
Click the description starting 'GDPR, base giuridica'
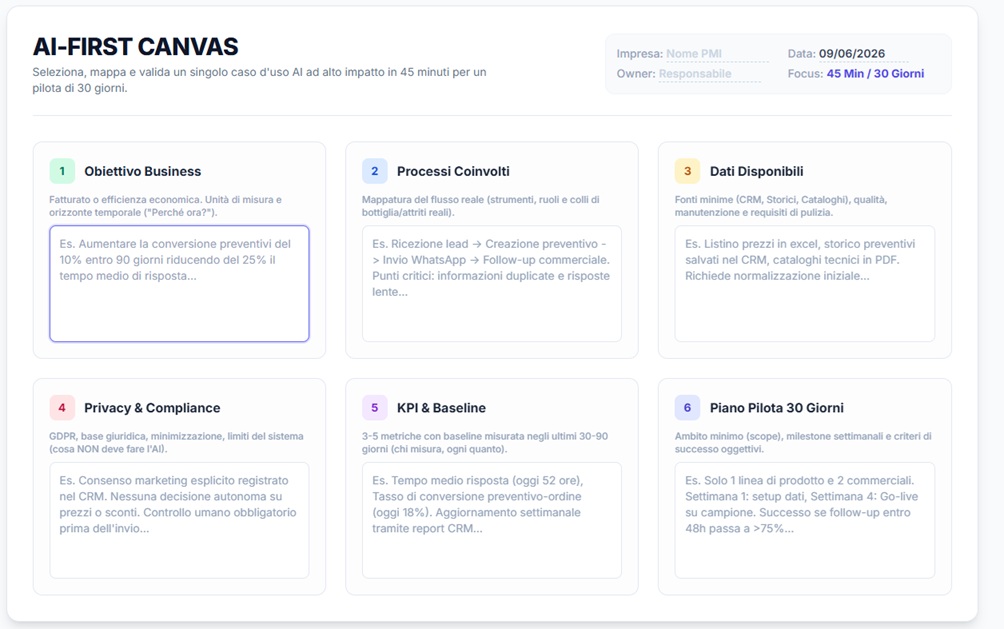(176, 443)
